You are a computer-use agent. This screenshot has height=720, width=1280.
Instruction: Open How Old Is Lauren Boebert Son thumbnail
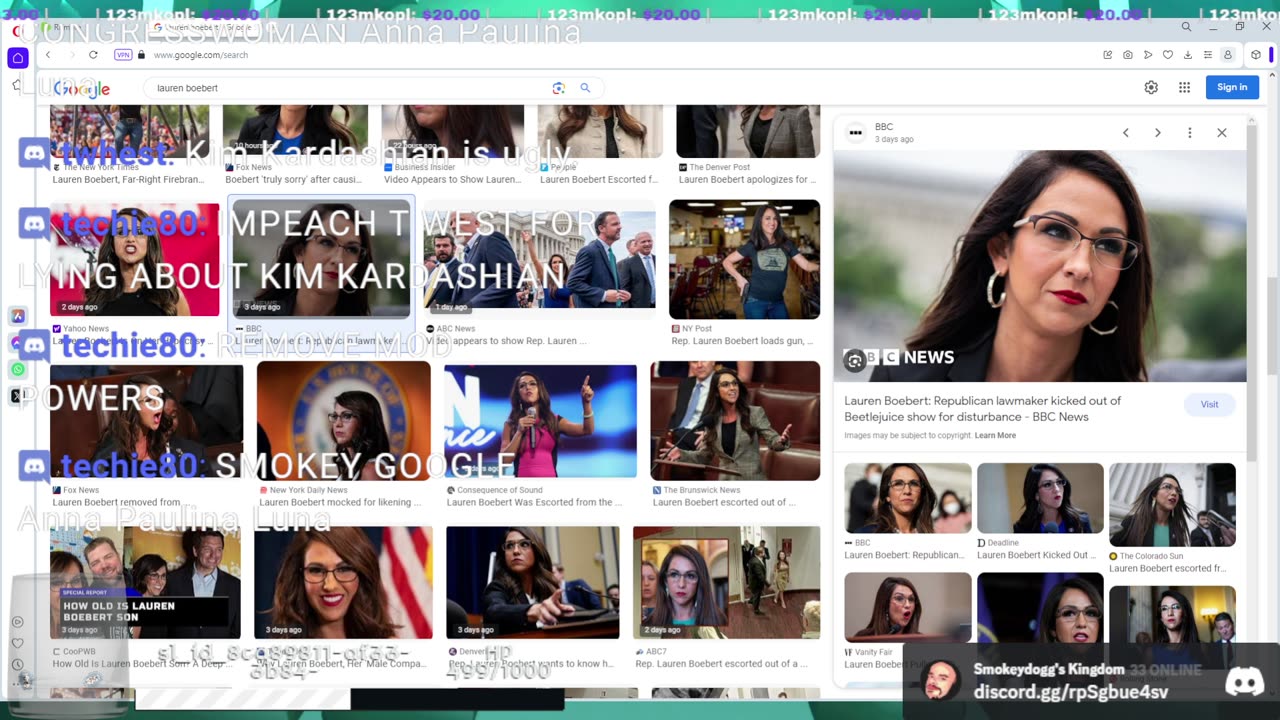[145, 582]
